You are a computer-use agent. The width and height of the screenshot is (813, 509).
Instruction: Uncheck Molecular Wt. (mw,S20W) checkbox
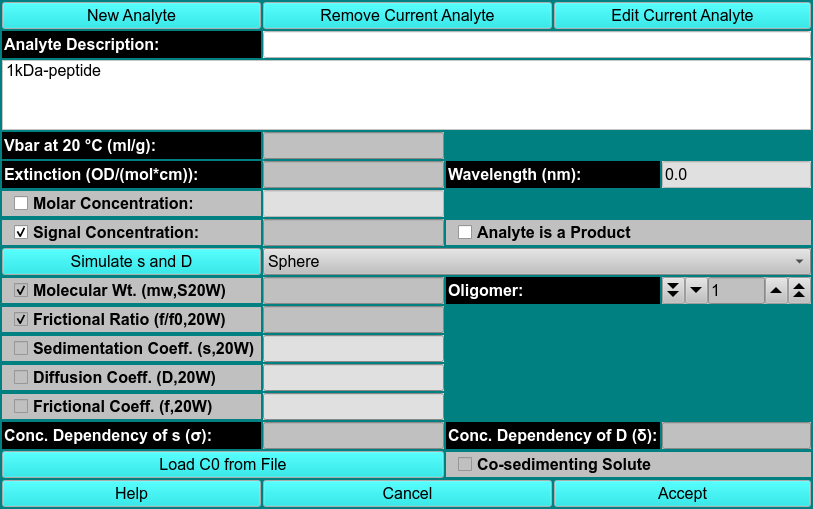pyautogui.click(x=21, y=291)
